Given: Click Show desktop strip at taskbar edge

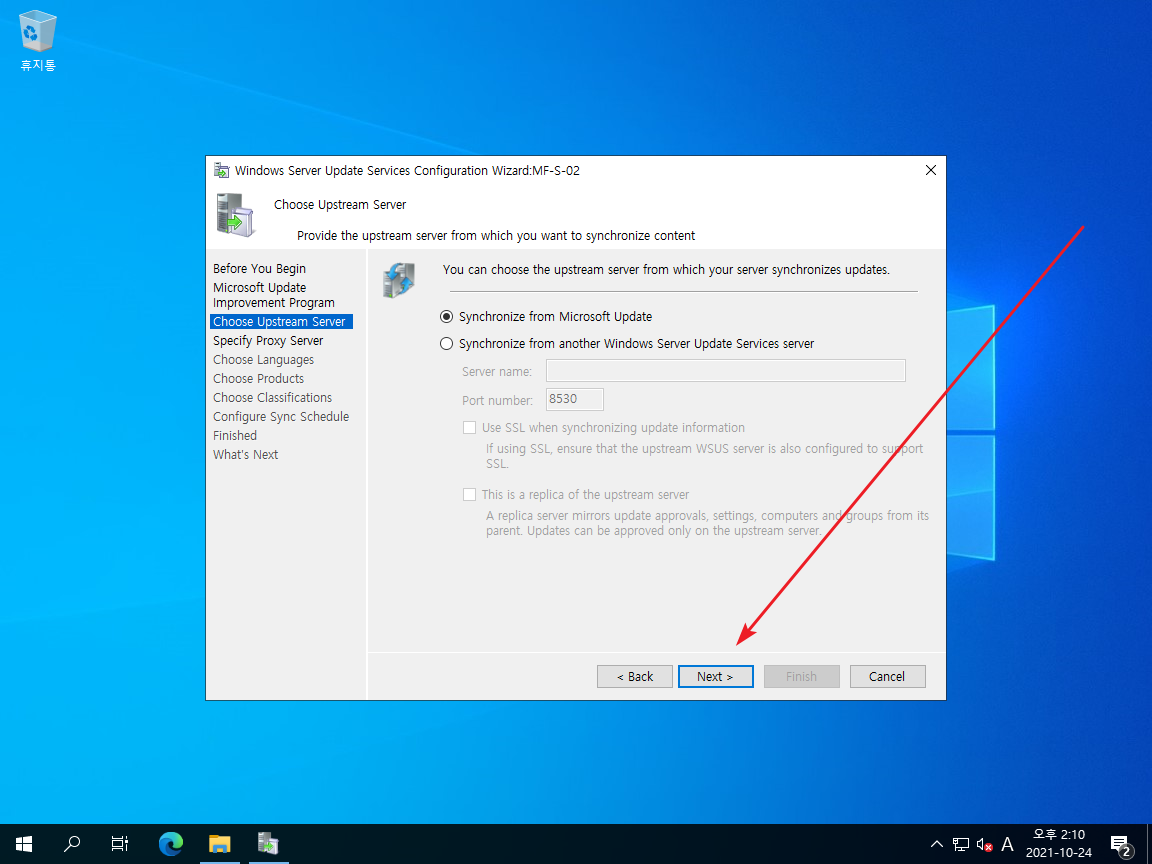Looking at the screenshot, I should coord(1148,843).
